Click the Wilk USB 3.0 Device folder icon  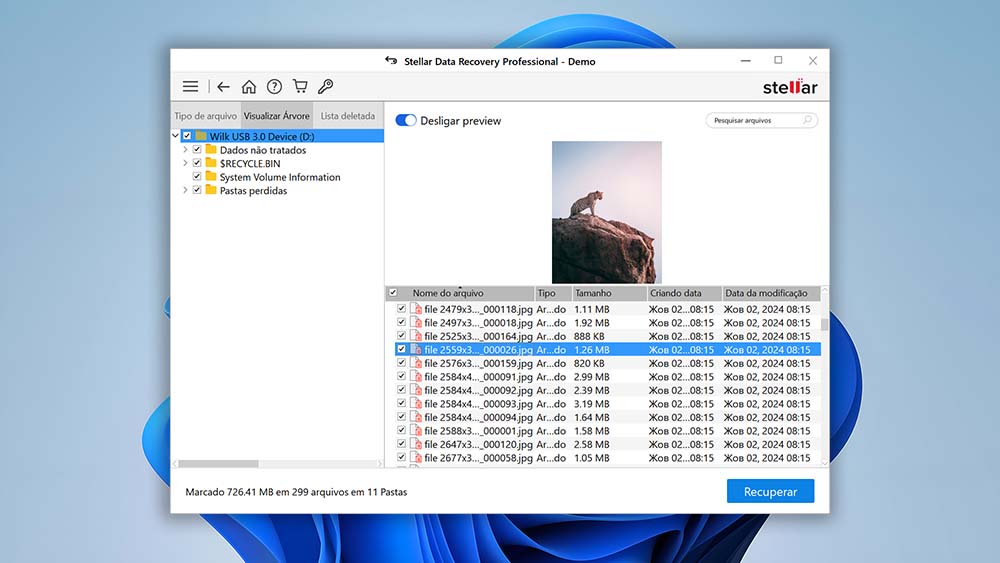point(201,136)
